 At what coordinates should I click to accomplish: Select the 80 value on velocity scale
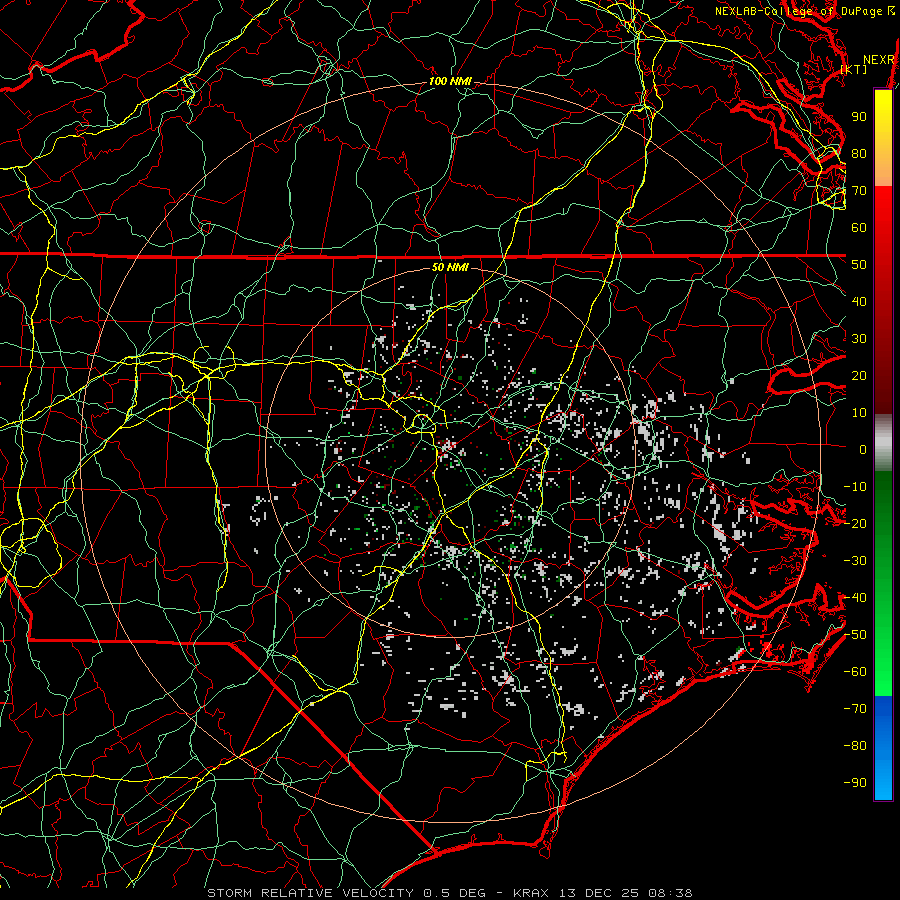(859, 153)
